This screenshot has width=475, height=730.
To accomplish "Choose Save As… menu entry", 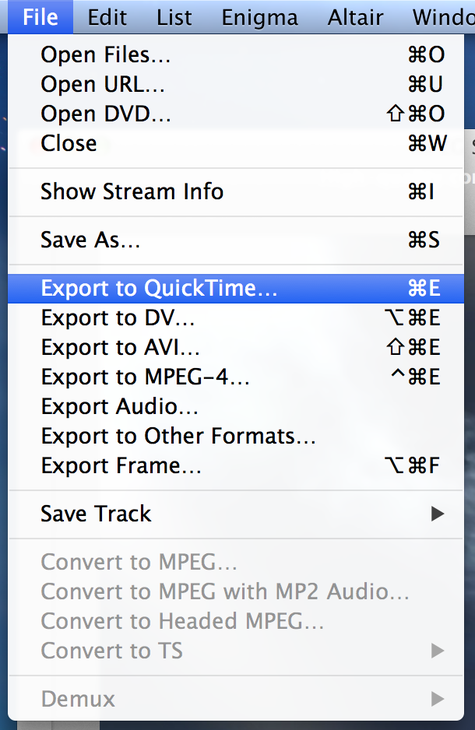I will (x=236, y=240).
